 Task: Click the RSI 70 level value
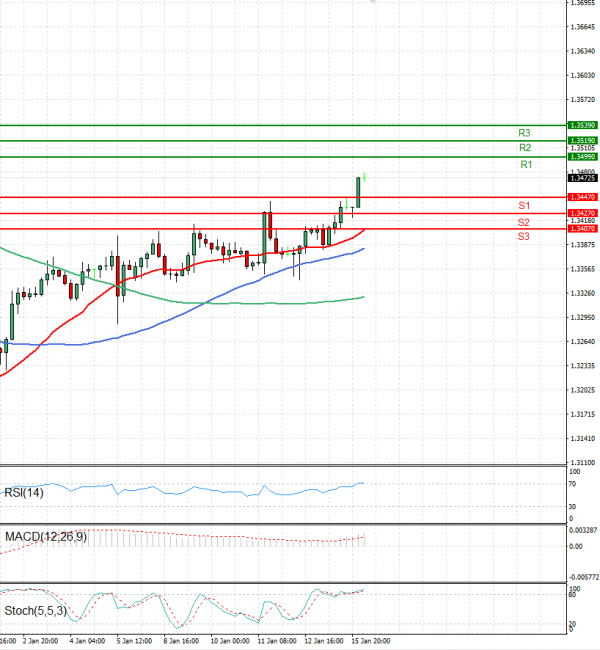[x=572, y=484]
